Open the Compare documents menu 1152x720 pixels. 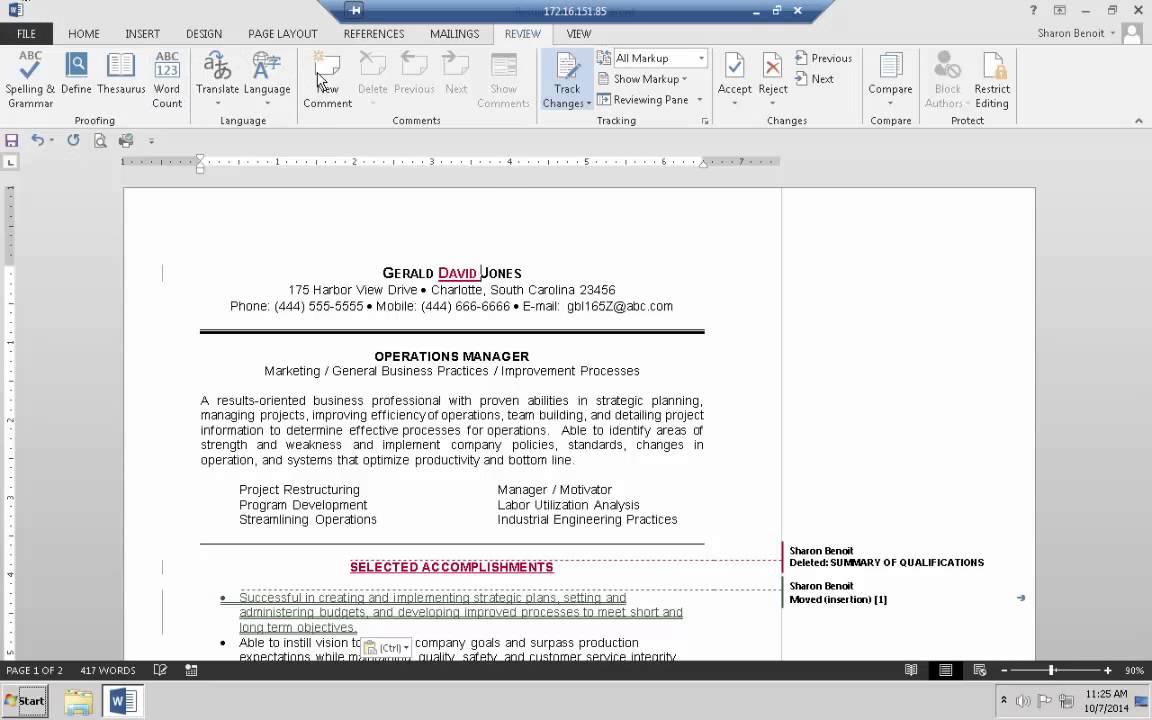point(890,79)
